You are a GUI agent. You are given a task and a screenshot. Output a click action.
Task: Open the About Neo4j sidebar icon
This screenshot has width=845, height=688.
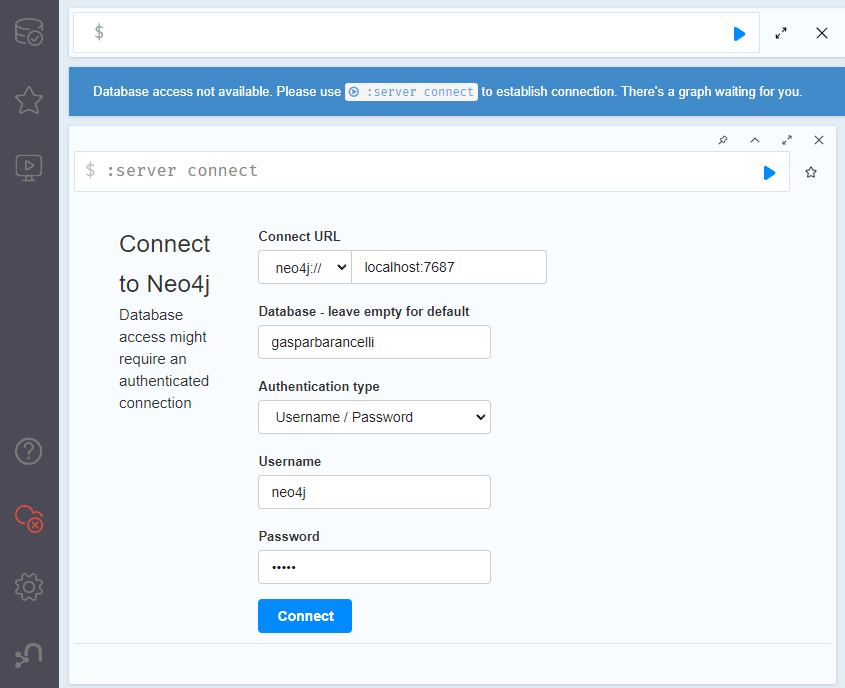pos(29,655)
